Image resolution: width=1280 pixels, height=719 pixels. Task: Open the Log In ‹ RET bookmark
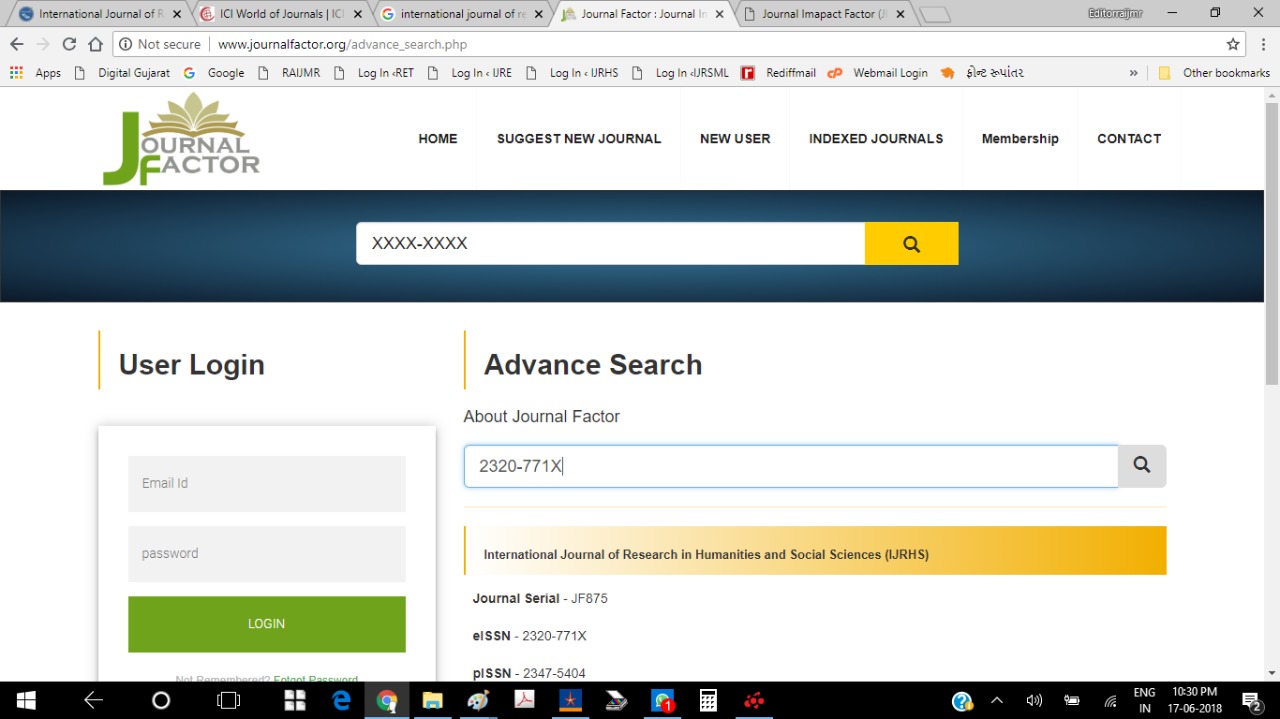coord(373,73)
